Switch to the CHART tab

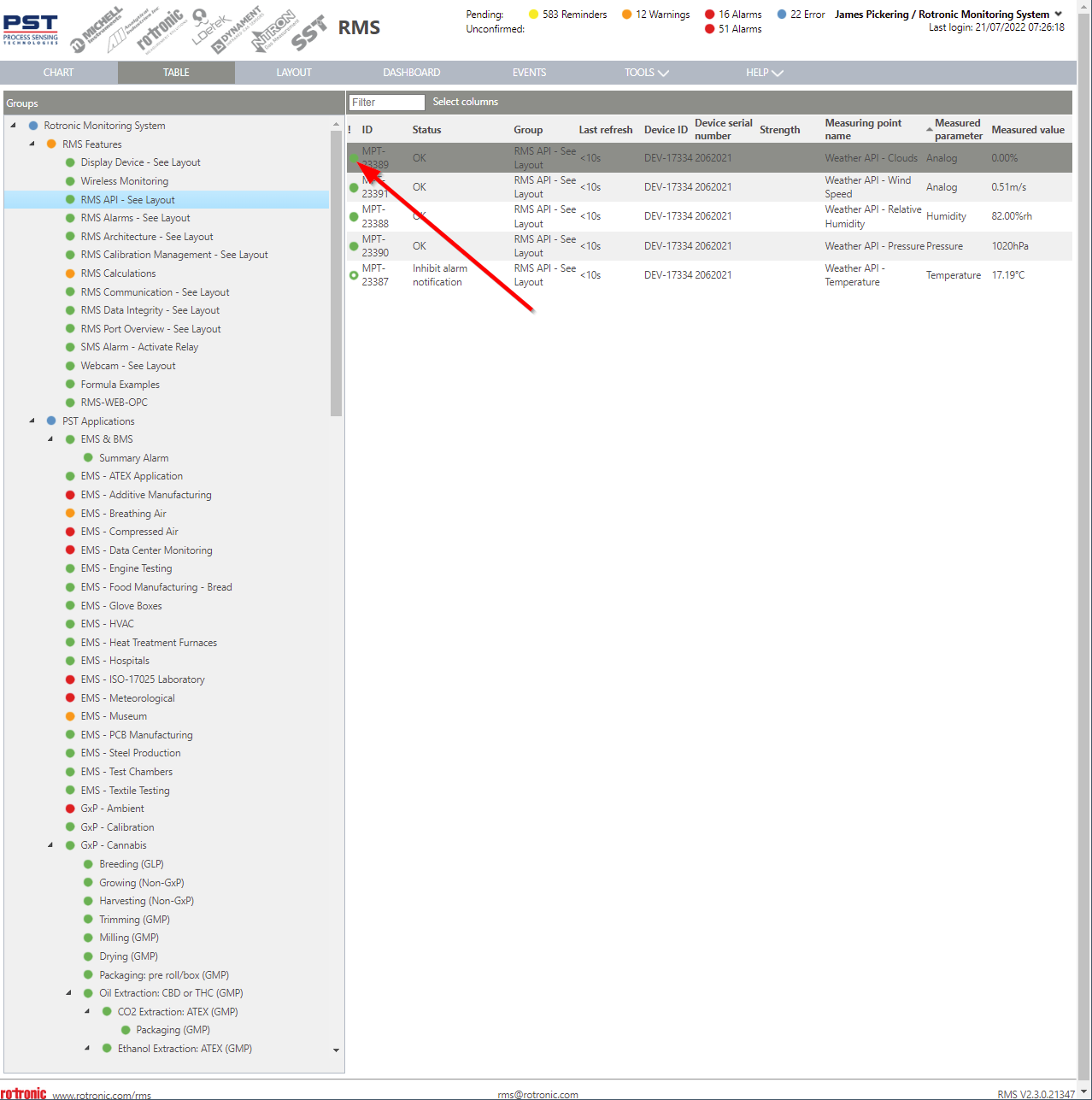59,73
